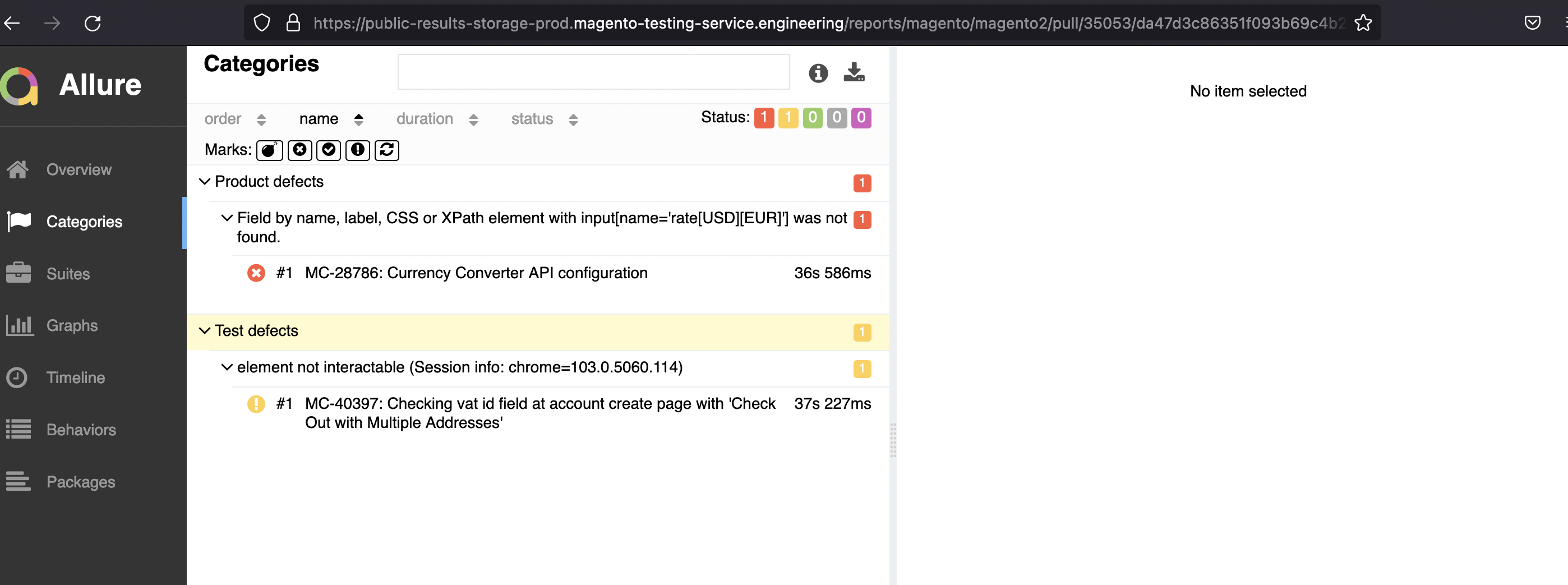Sort the list by name
1568x585 pixels.
(x=331, y=119)
